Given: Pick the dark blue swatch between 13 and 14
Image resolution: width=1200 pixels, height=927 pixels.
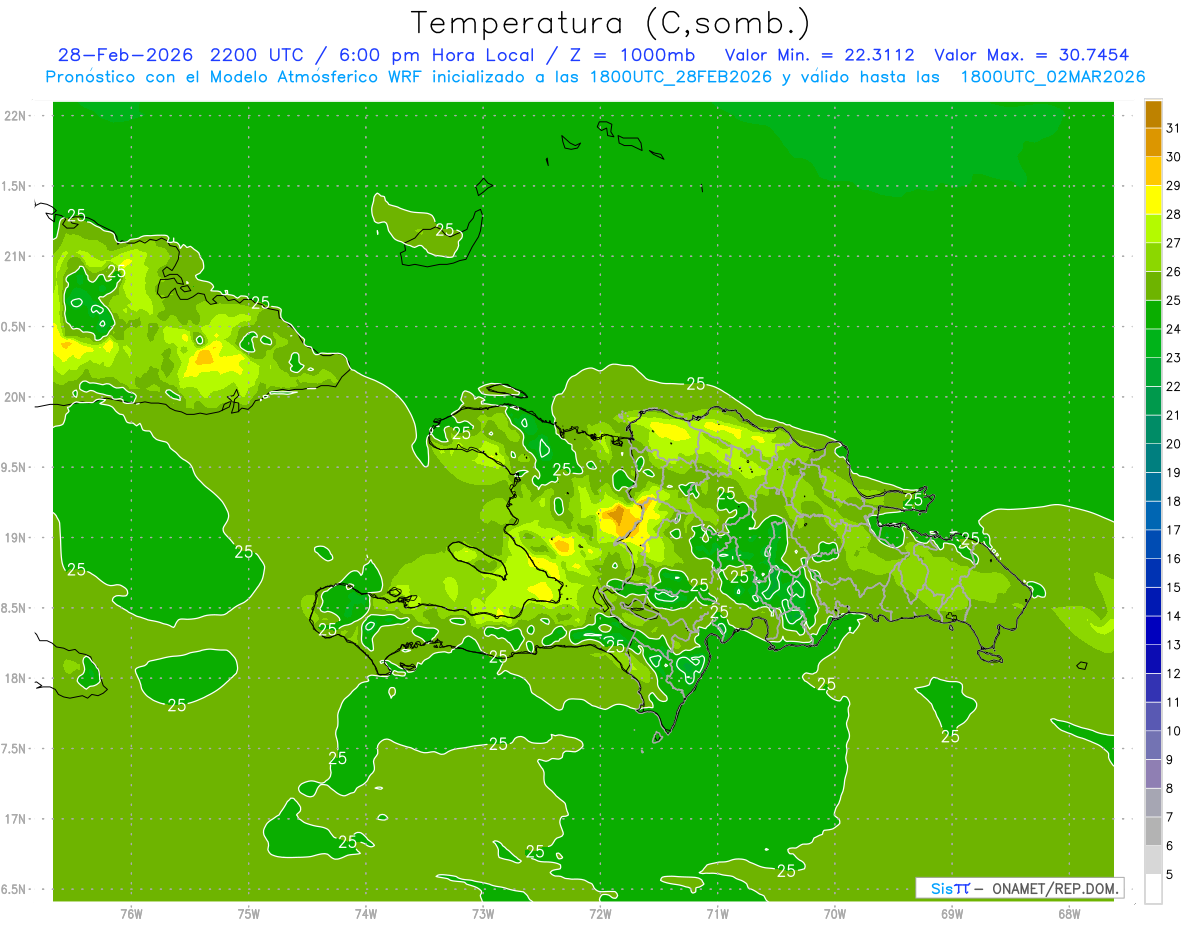Looking at the screenshot, I should [x=1153, y=630].
